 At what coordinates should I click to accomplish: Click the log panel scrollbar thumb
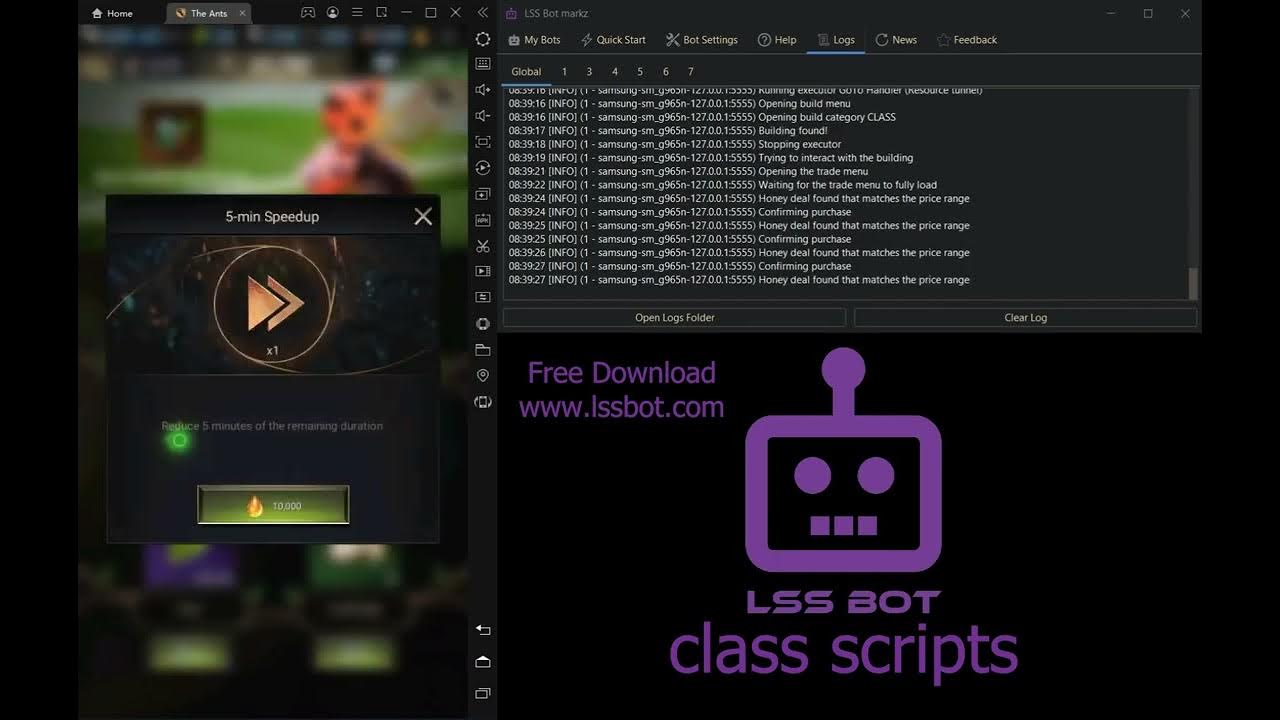[1192, 283]
